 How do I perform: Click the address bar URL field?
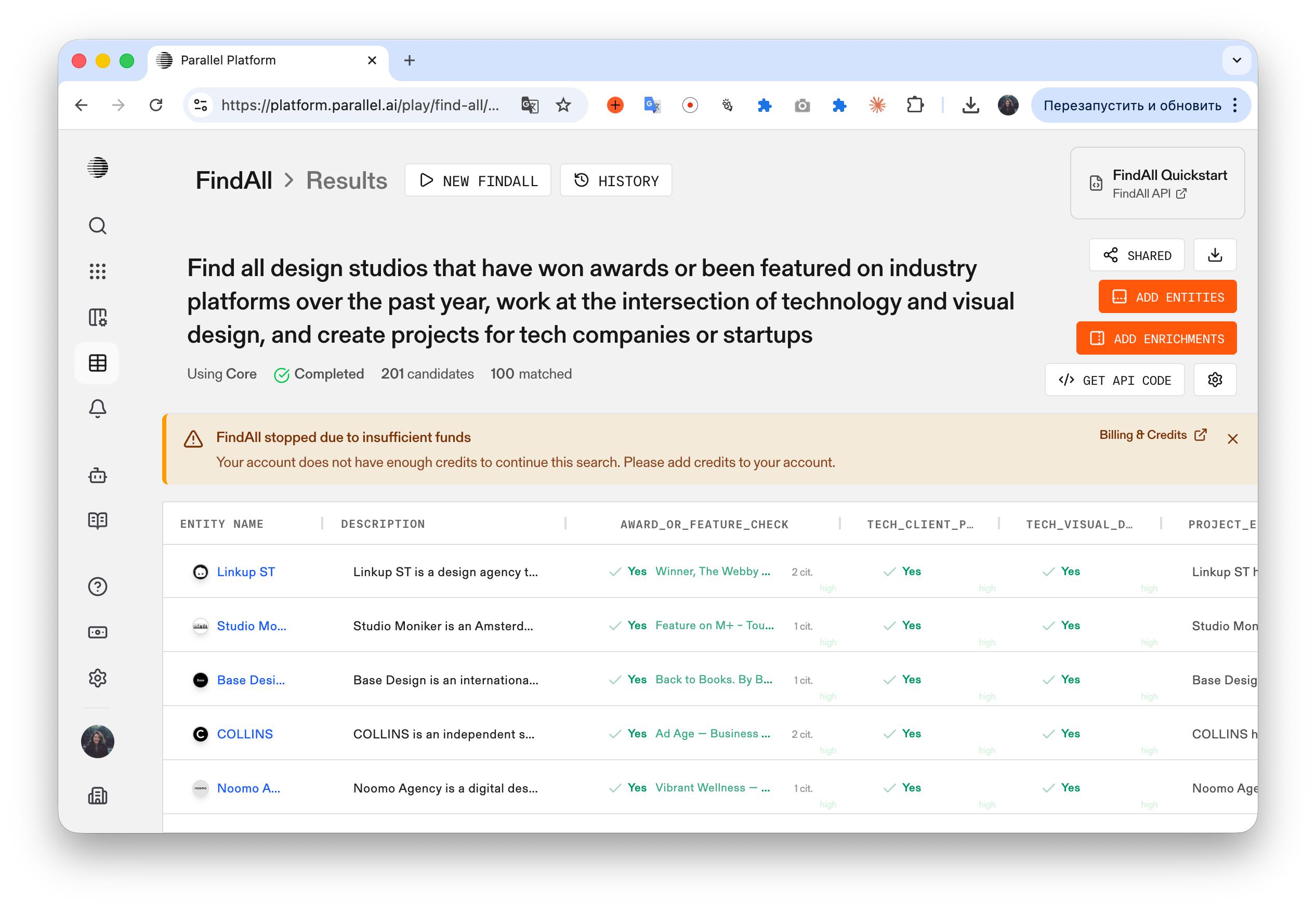point(360,105)
